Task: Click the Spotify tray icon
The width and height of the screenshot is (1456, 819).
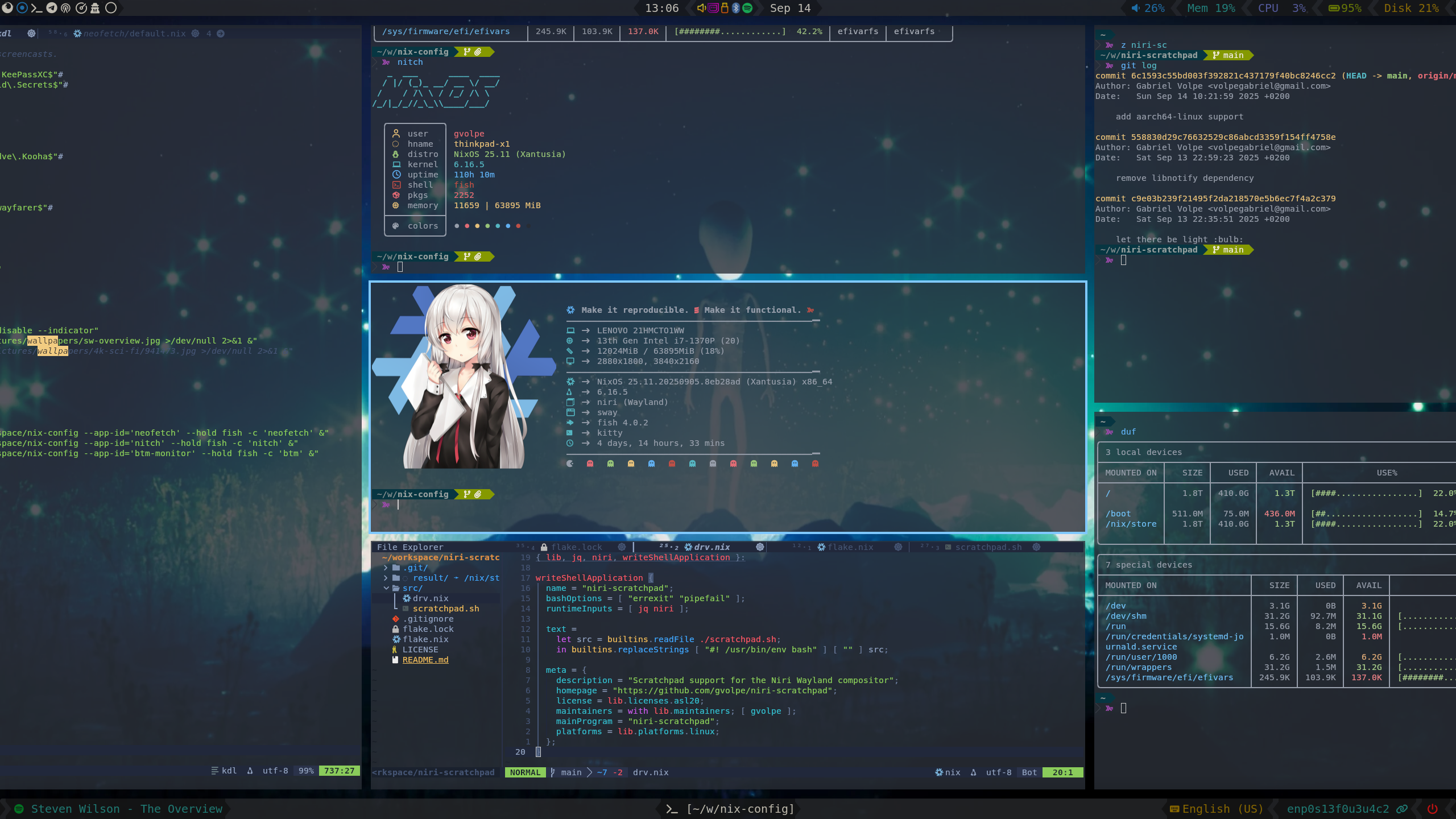Action: click(x=747, y=8)
